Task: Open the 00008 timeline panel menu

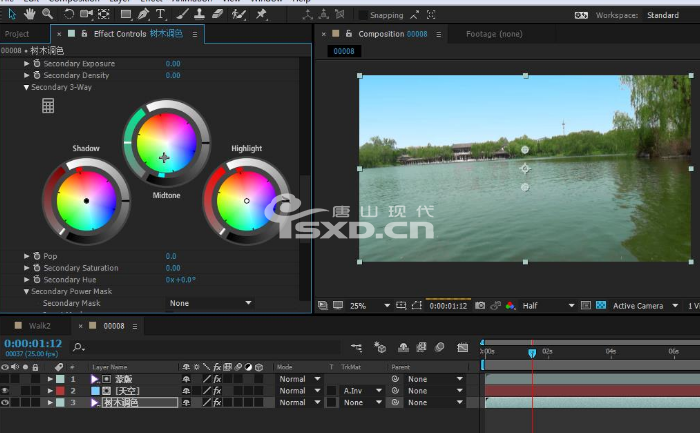Action: point(135,326)
